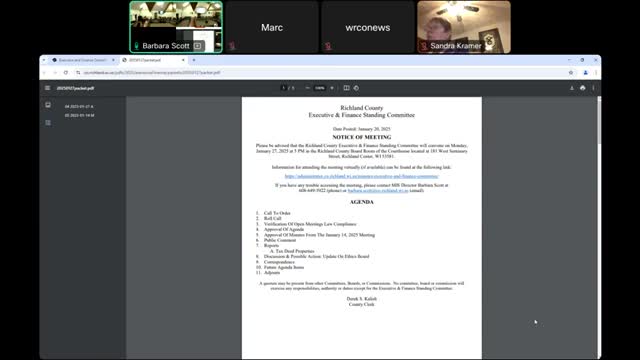Download the PDF packet file
The height and width of the screenshot is (360, 640).
[571, 88]
